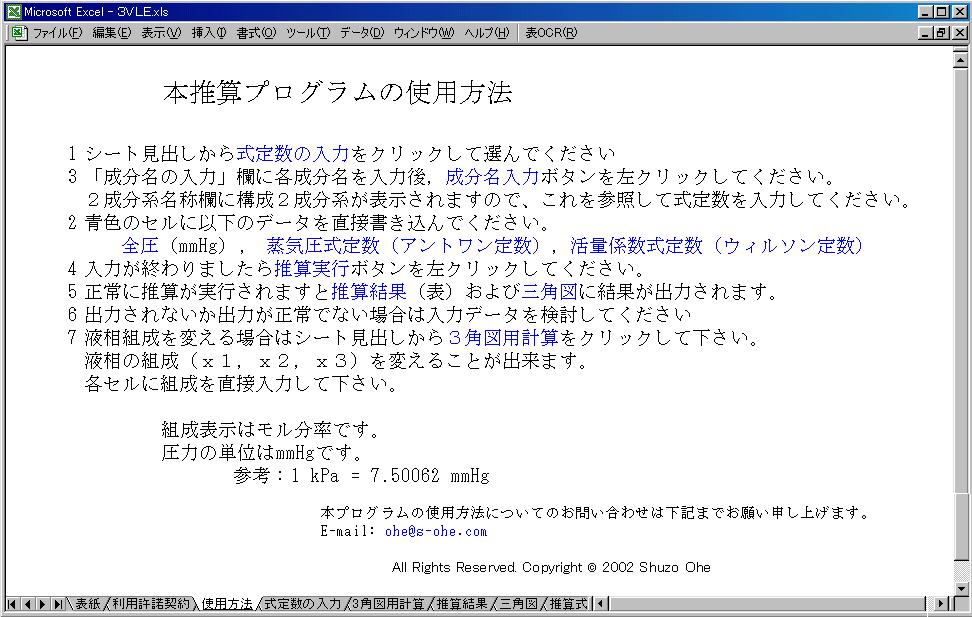The image size is (972, 617).
Task: Click the text 組成表示はモル分率です。
Action: (x=270, y=430)
